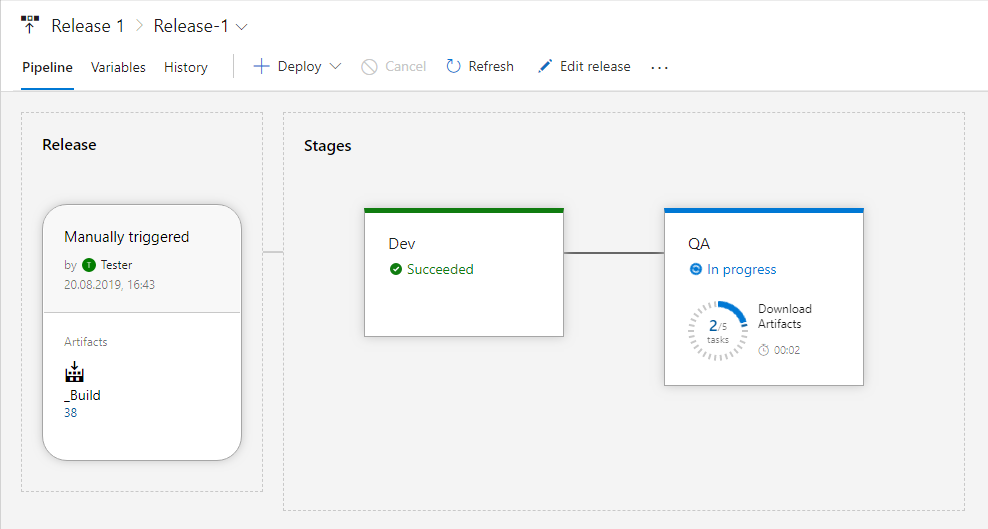Open the build number 38 link
The image size is (988, 529).
pos(71,412)
